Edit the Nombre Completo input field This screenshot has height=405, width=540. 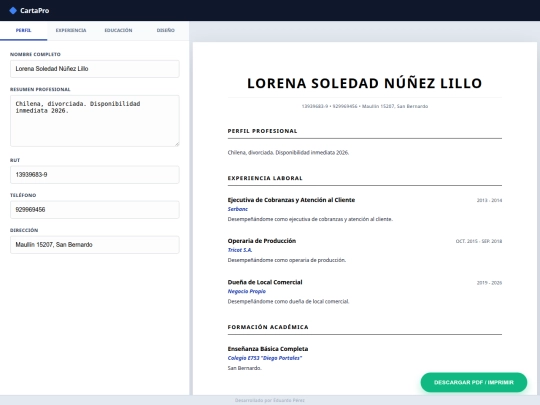pos(95,69)
